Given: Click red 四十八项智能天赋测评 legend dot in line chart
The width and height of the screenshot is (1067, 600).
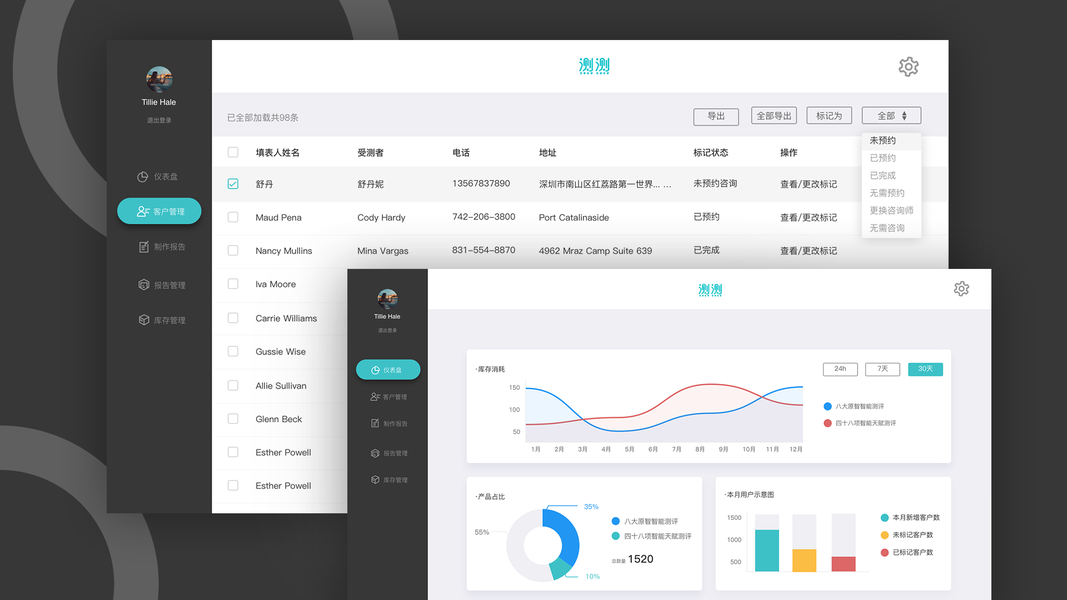Looking at the screenshot, I should (x=827, y=423).
